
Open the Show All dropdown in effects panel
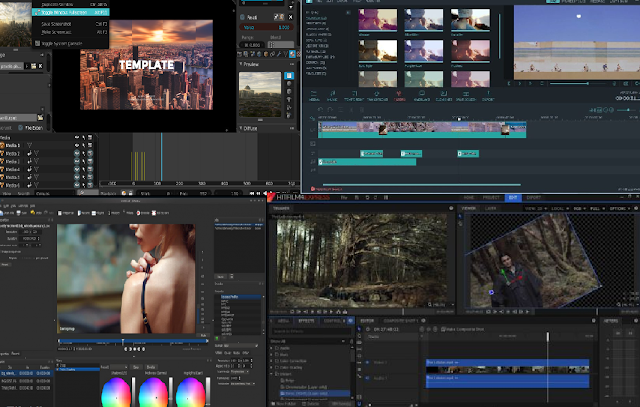point(308,341)
